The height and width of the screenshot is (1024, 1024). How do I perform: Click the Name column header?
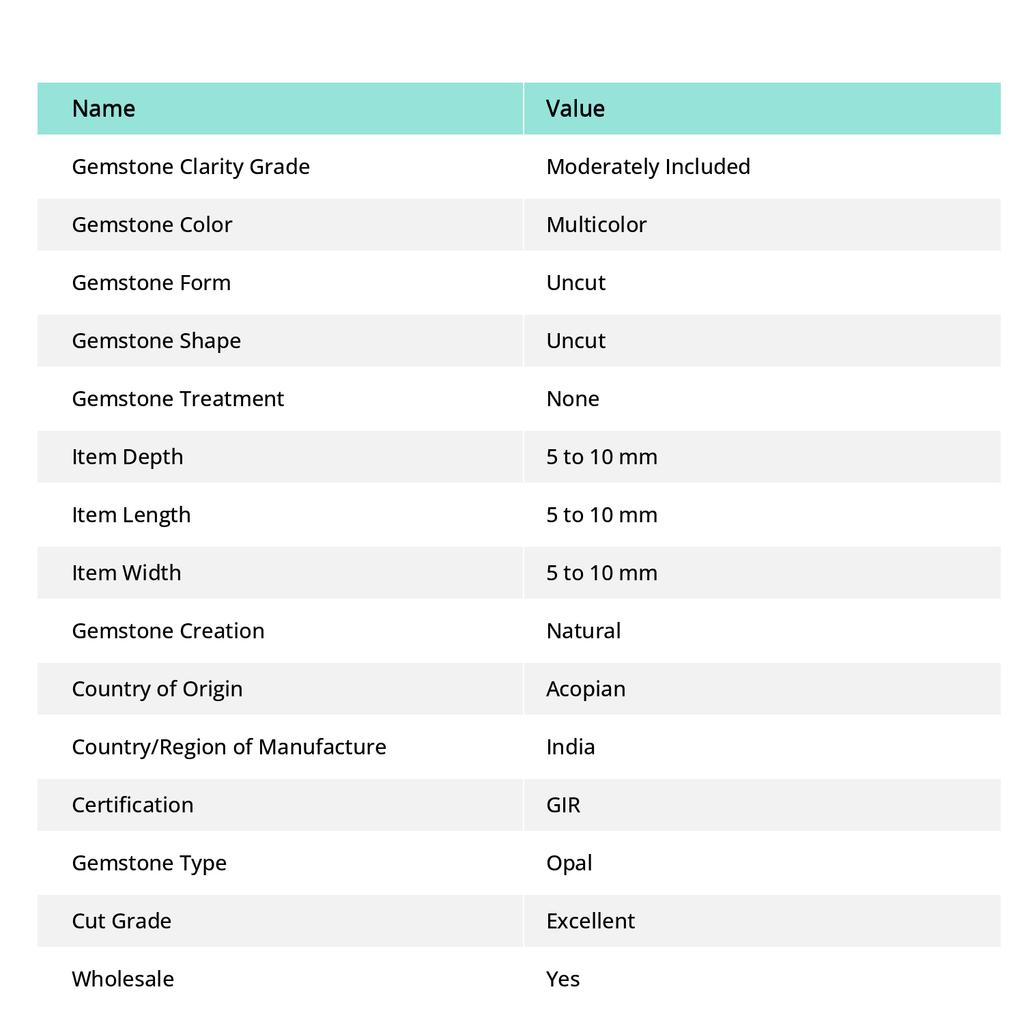(103, 108)
